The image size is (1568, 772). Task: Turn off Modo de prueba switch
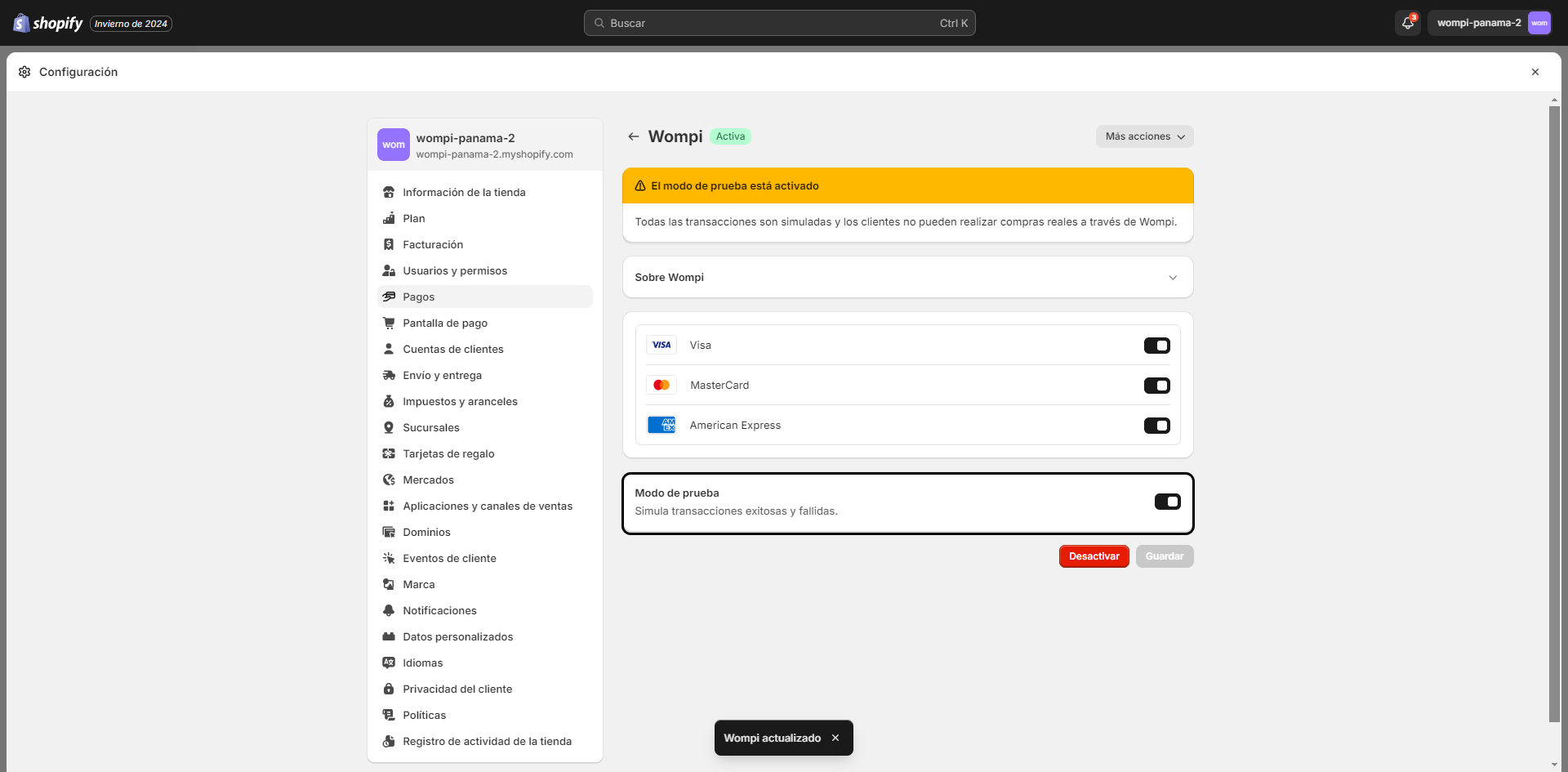click(x=1166, y=501)
